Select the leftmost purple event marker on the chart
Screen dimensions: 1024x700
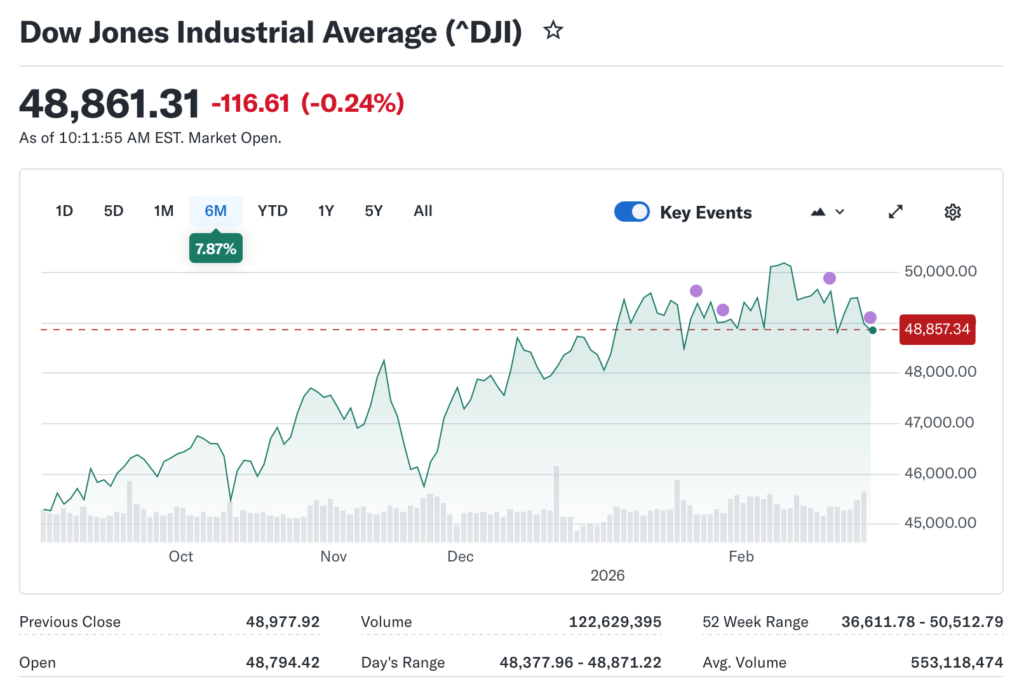click(696, 290)
